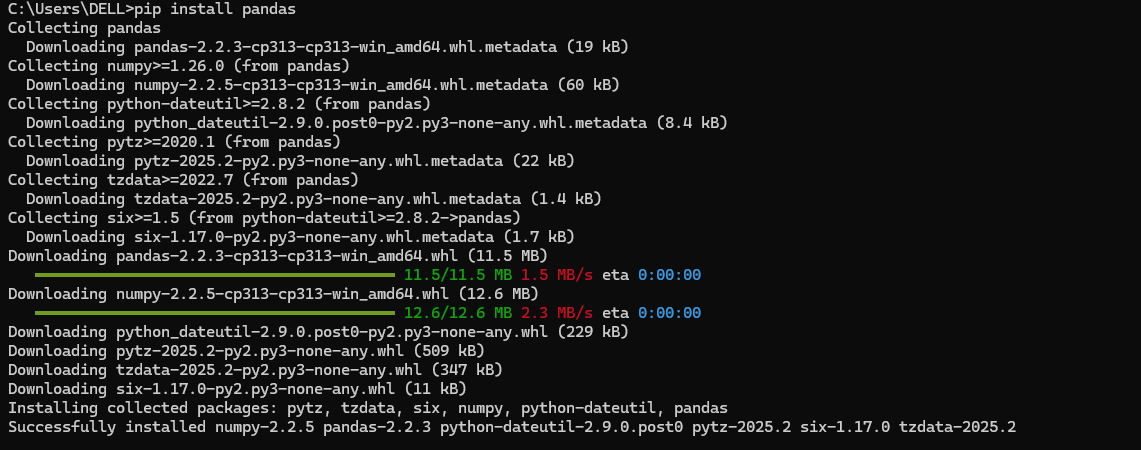Click the pandas-2.2.3 whl.metadata filename
The image size is (1141, 450).
point(346,47)
